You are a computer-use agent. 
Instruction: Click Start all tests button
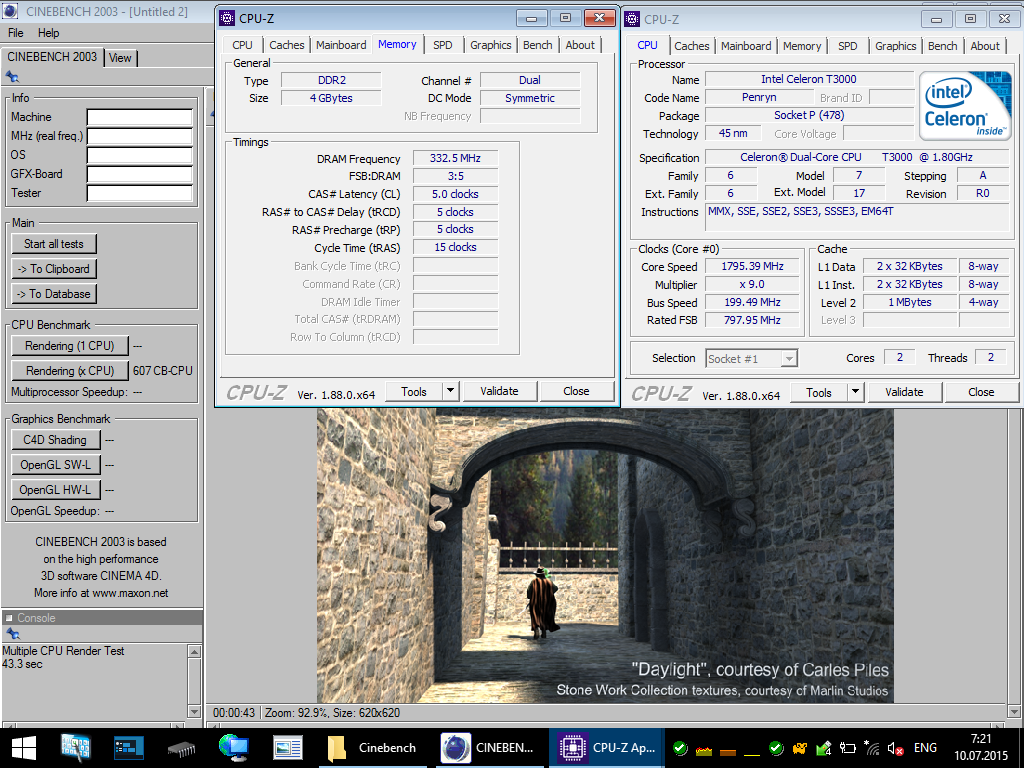[x=54, y=244]
